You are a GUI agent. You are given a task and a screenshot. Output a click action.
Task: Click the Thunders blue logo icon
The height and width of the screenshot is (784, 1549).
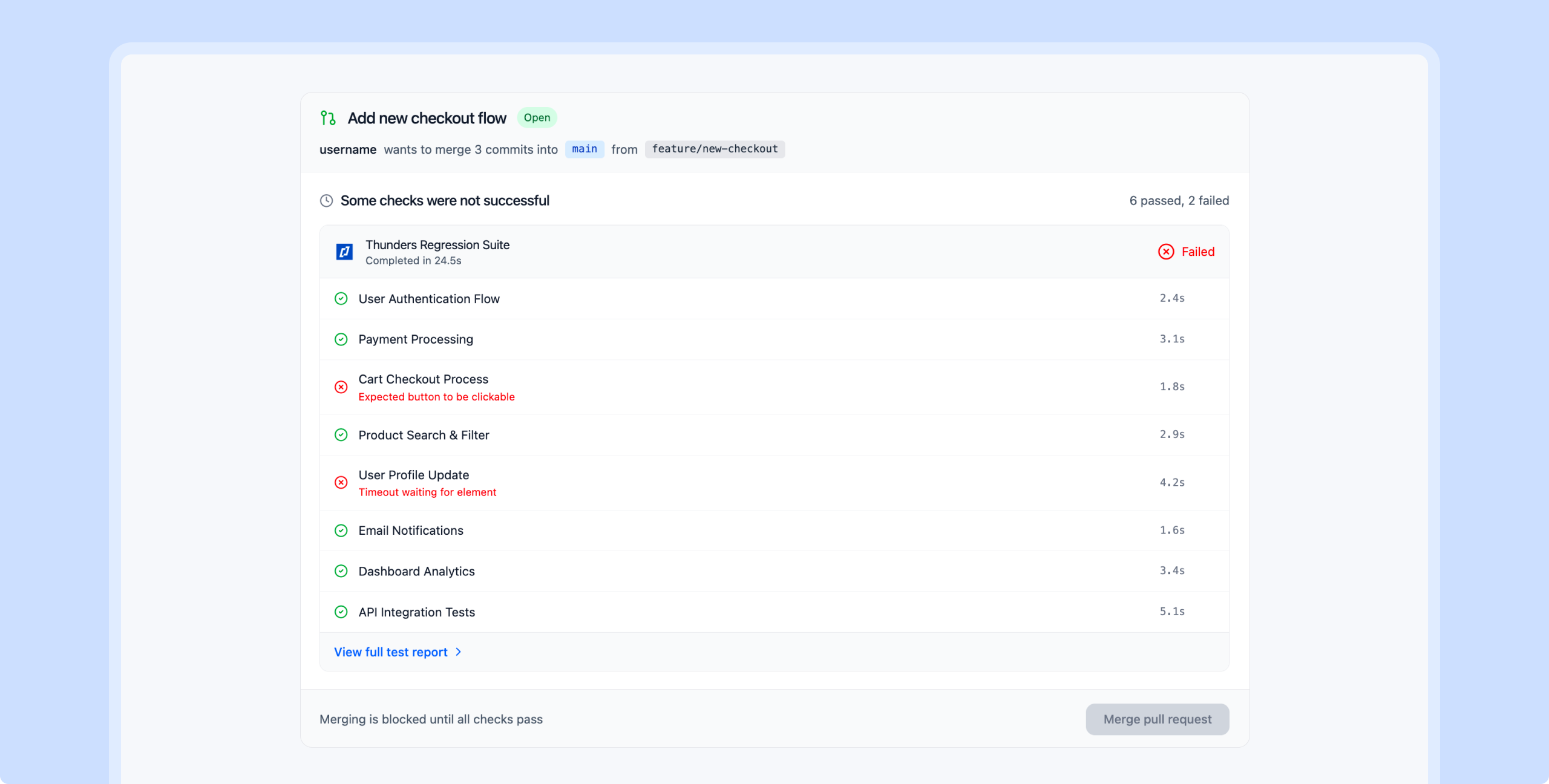point(344,252)
